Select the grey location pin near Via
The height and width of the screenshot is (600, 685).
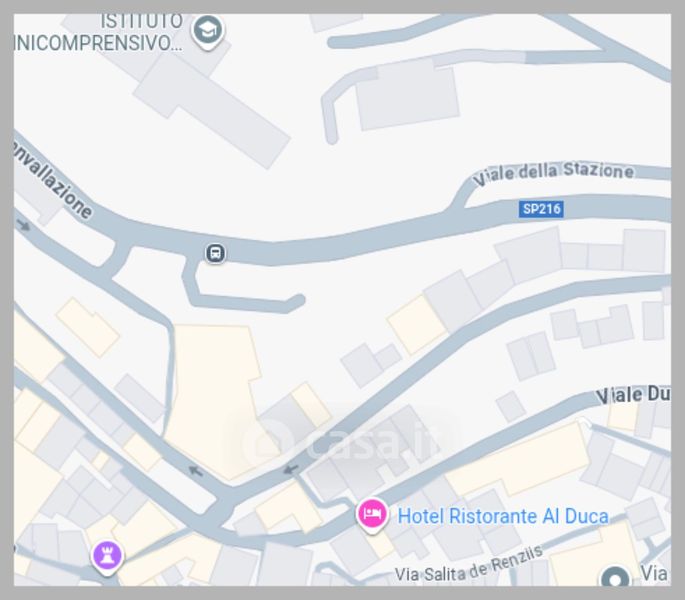[615, 576]
